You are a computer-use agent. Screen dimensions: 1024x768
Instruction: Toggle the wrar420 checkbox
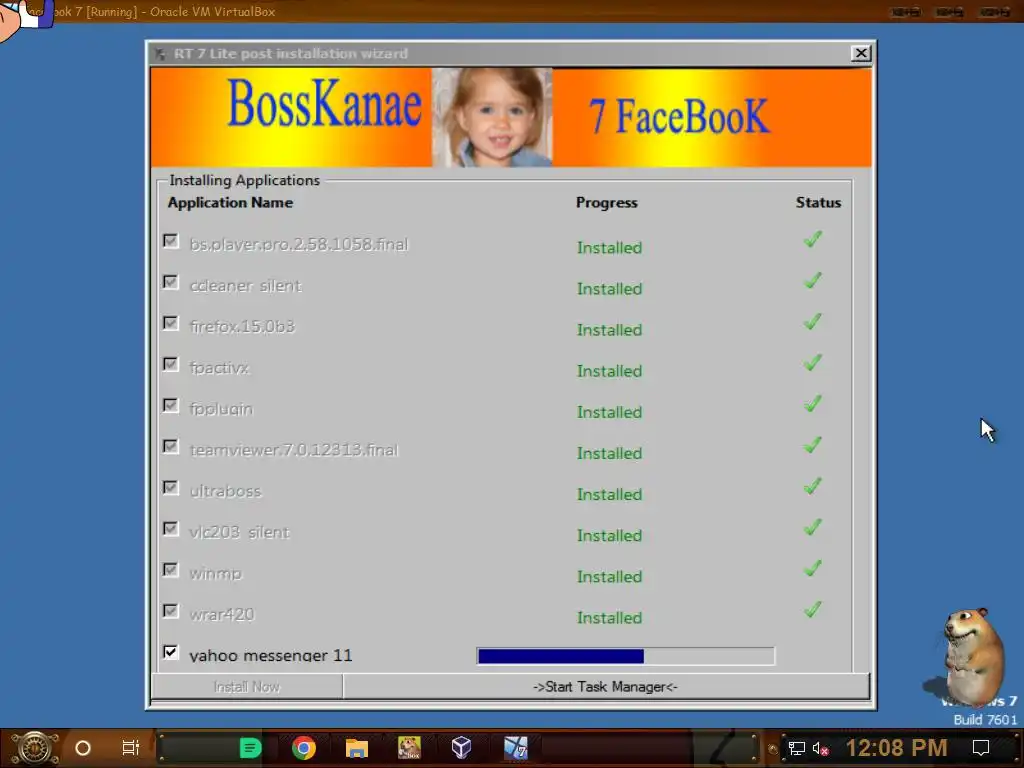[170, 611]
